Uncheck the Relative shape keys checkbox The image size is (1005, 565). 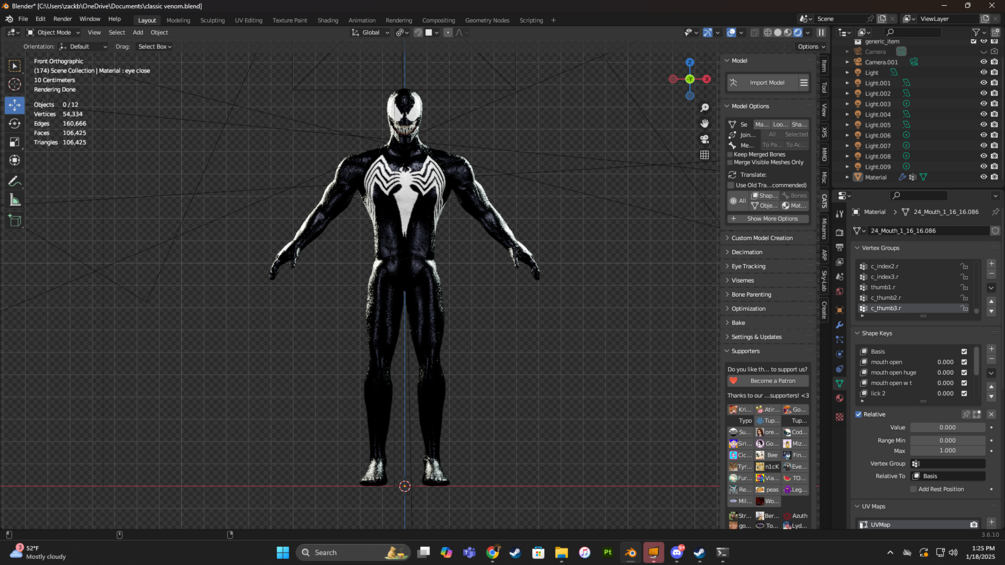tap(858, 414)
